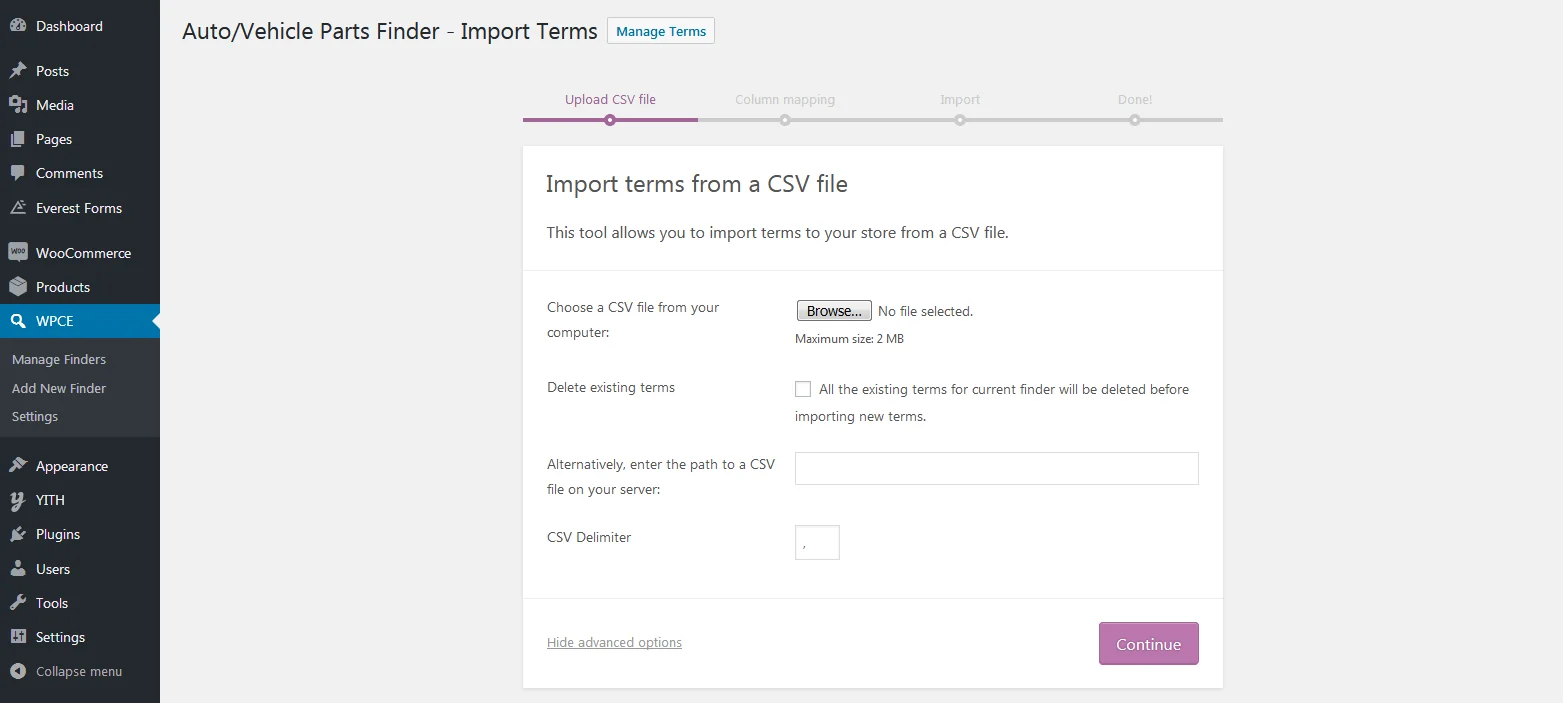
Task: Click the Manage Terms button
Action: point(661,31)
